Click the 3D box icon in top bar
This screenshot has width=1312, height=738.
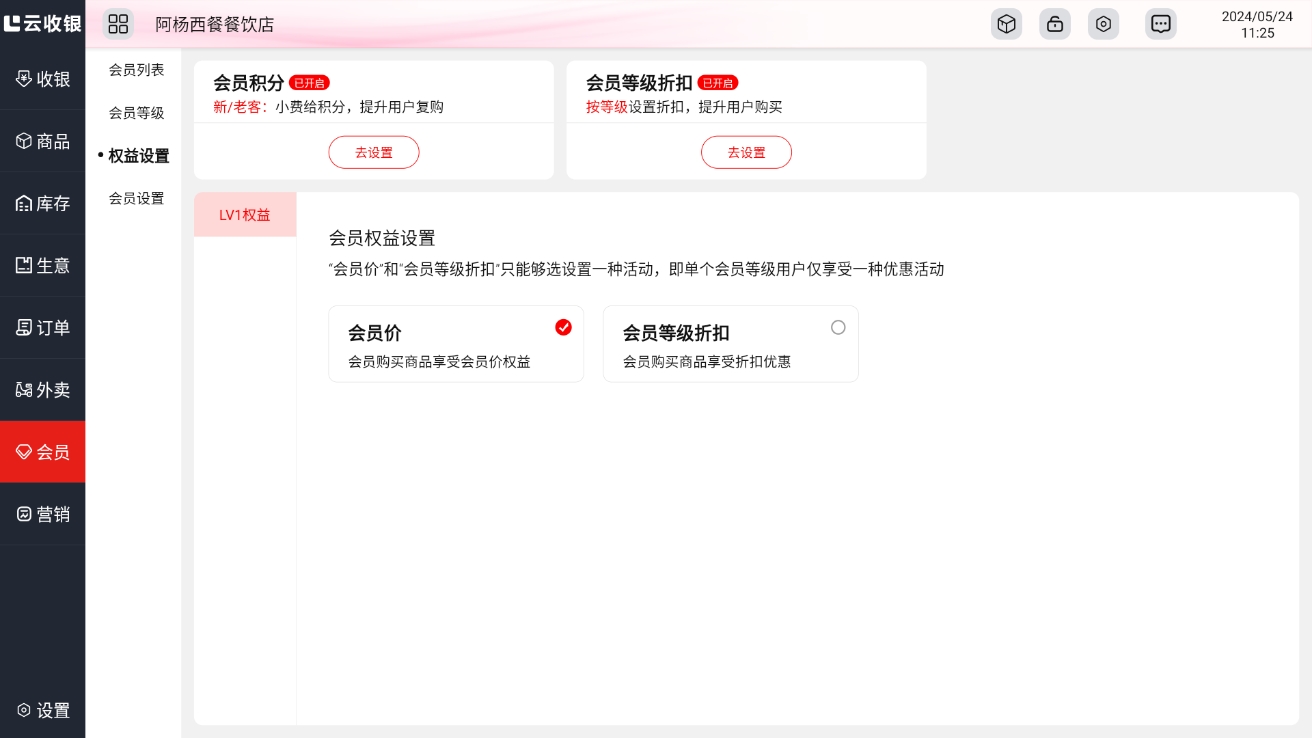pyautogui.click(x=1006, y=24)
